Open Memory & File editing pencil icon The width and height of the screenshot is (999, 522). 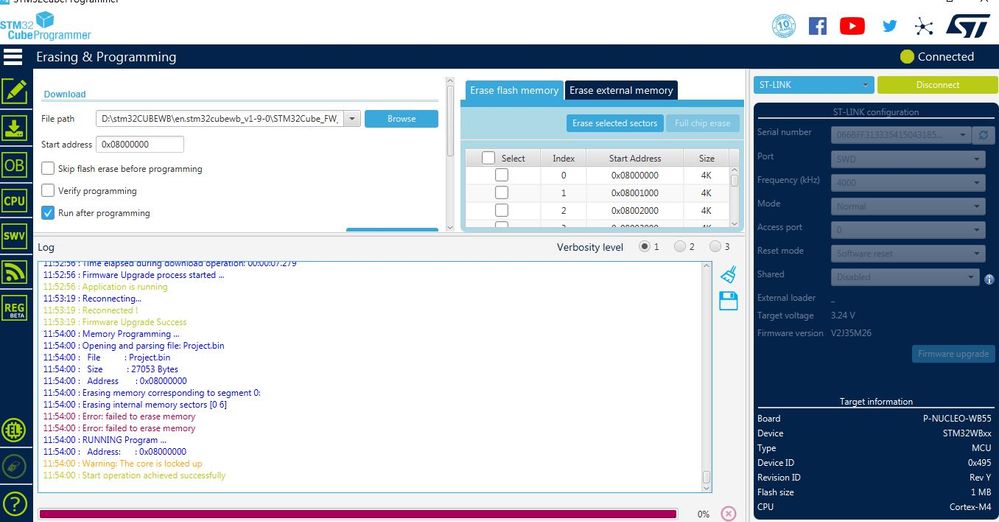14,92
